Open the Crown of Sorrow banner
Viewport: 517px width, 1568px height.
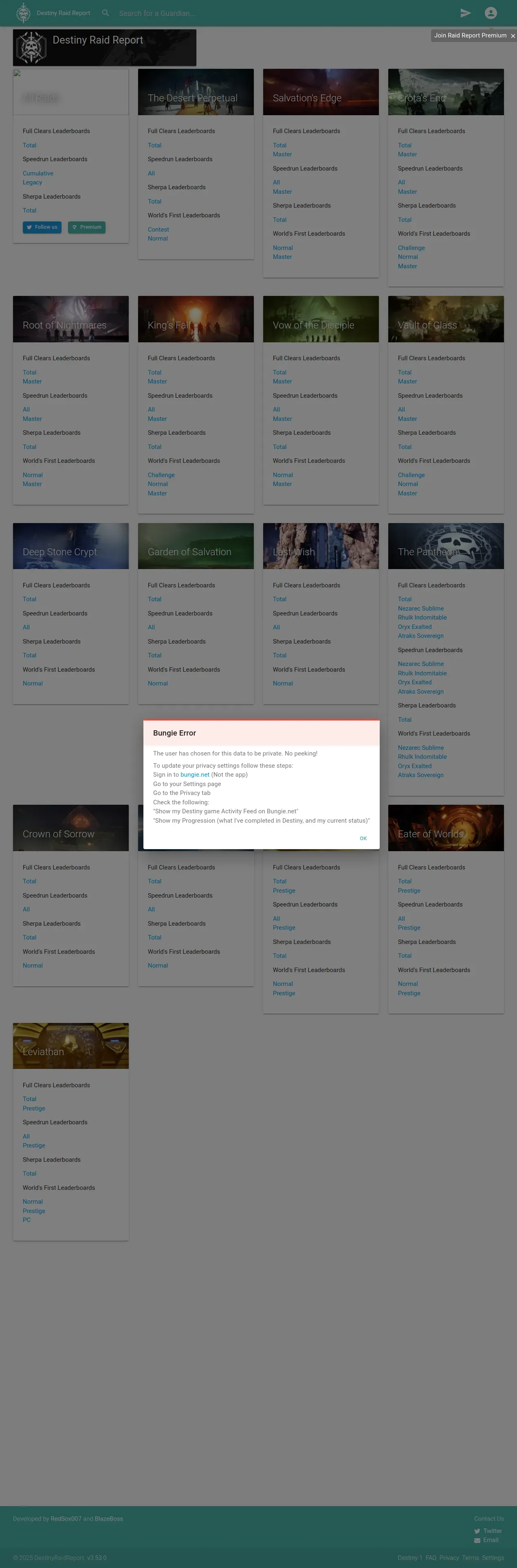pyautogui.click(x=70, y=828)
